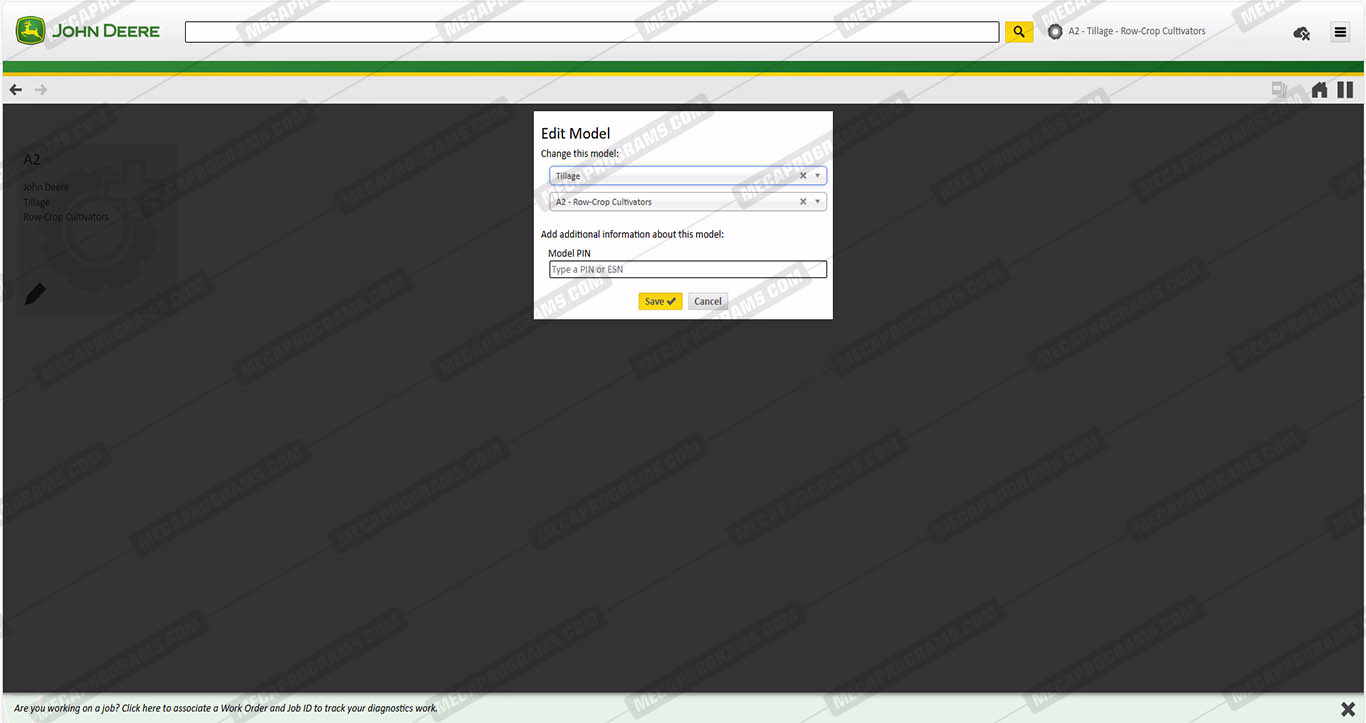Save the edited model

pos(660,301)
